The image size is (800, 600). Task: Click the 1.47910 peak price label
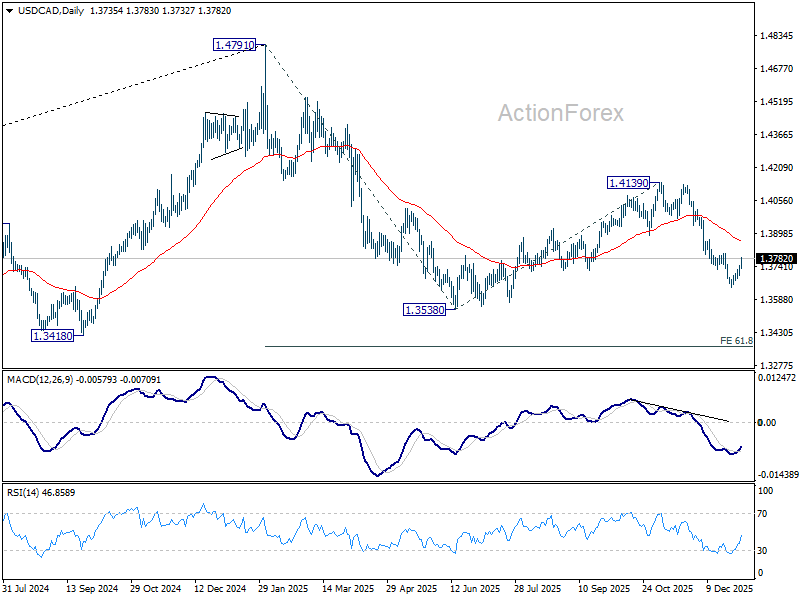pos(234,45)
